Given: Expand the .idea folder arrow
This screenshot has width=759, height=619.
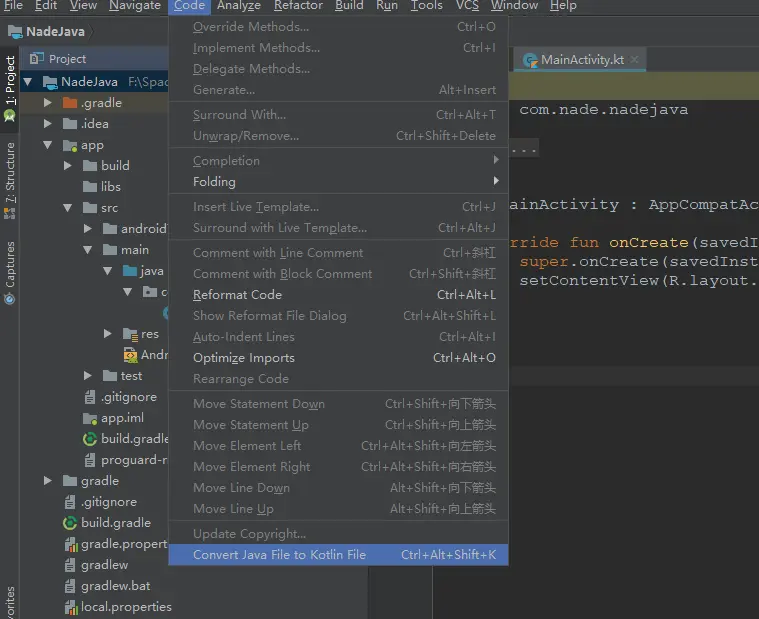Looking at the screenshot, I should (47, 124).
